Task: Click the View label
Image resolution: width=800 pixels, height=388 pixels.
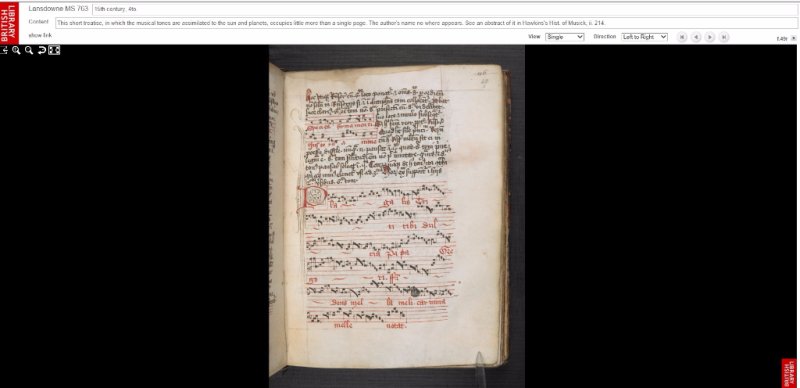Action: point(534,37)
